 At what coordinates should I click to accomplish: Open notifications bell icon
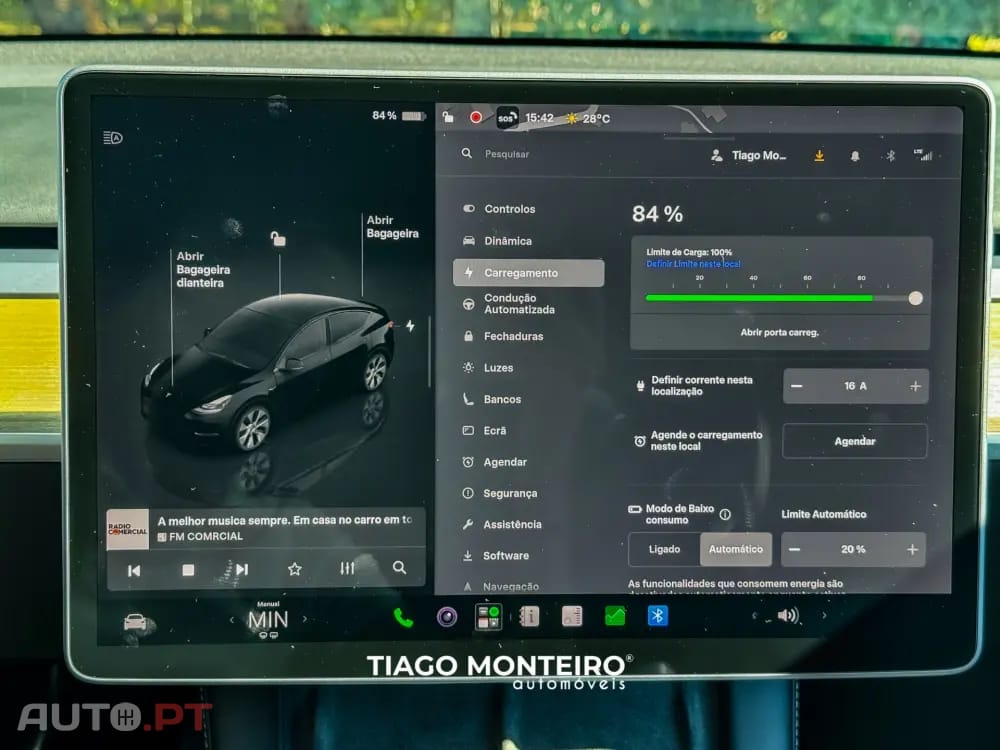[x=855, y=156]
